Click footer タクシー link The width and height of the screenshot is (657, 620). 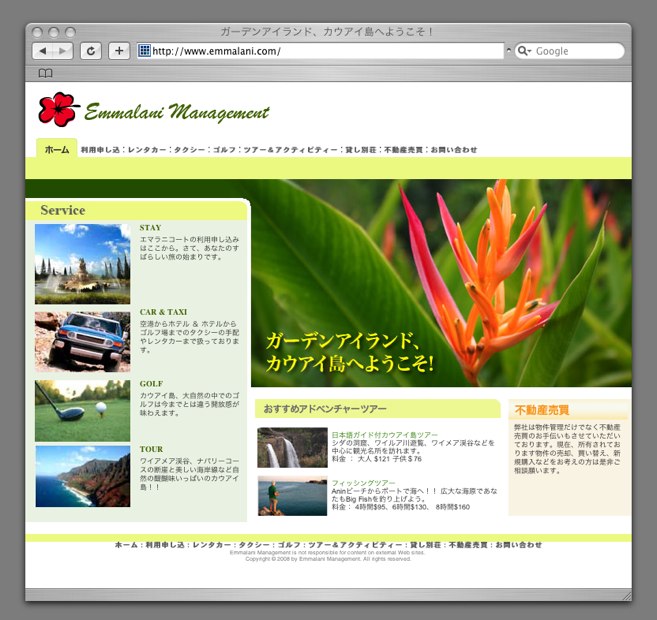(x=254, y=545)
